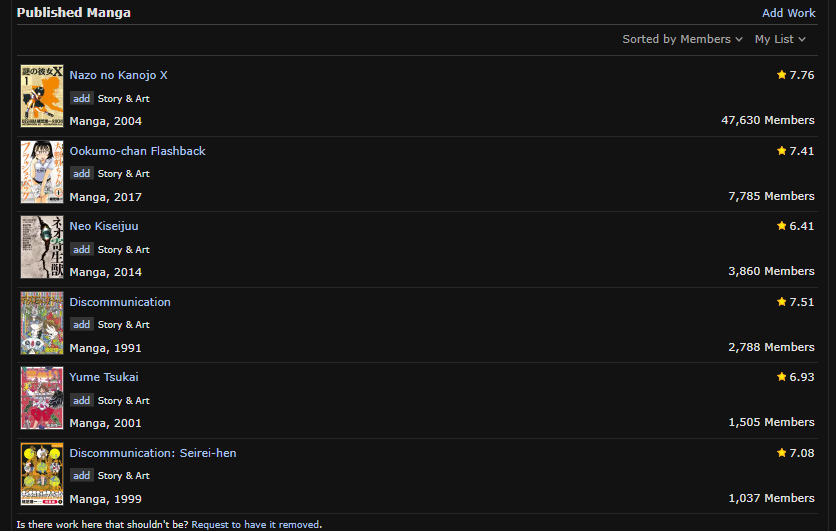The width and height of the screenshot is (836, 531).
Task: Click the star icon beside score 6.41
Action: coord(782,226)
